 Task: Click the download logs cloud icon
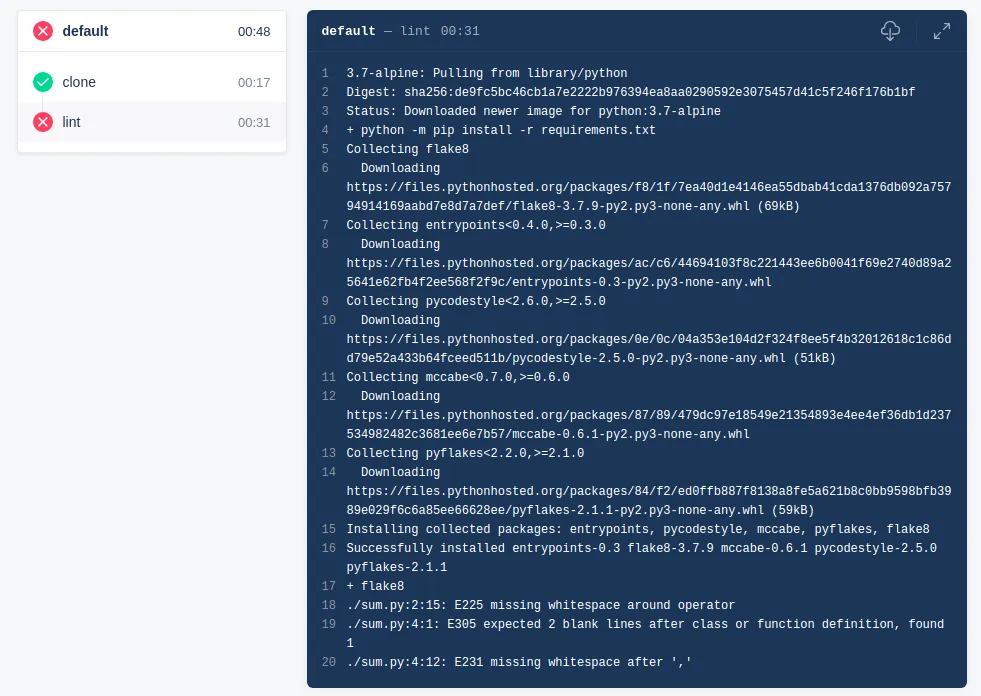click(x=890, y=31)
